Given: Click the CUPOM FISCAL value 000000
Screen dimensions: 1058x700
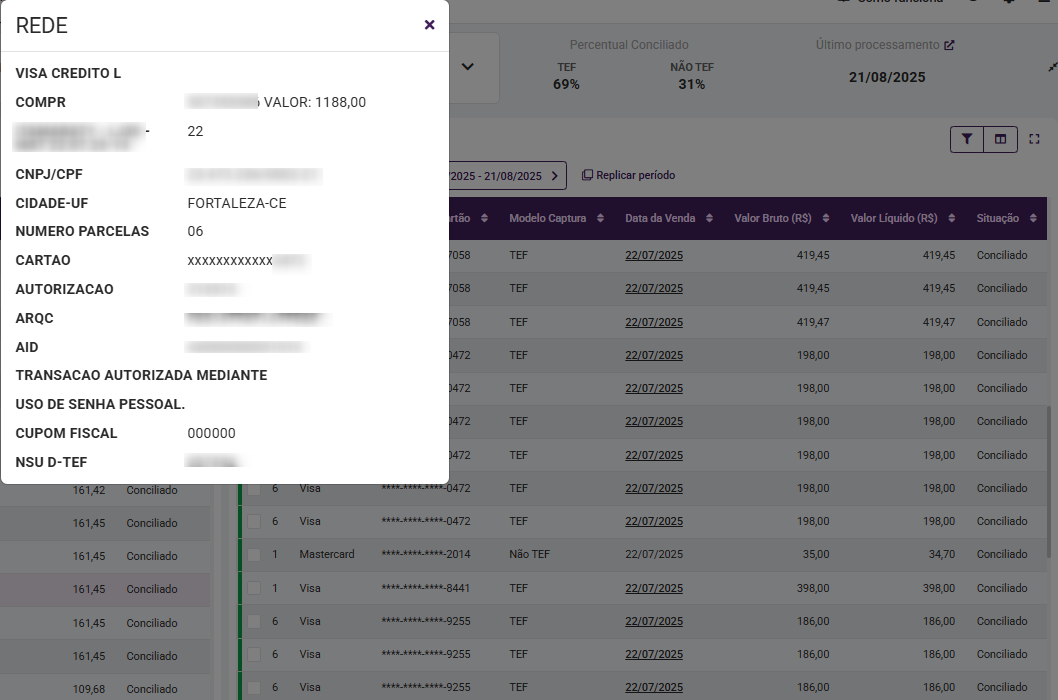Looking at the screenshot, I should click(x=211, y=433).
